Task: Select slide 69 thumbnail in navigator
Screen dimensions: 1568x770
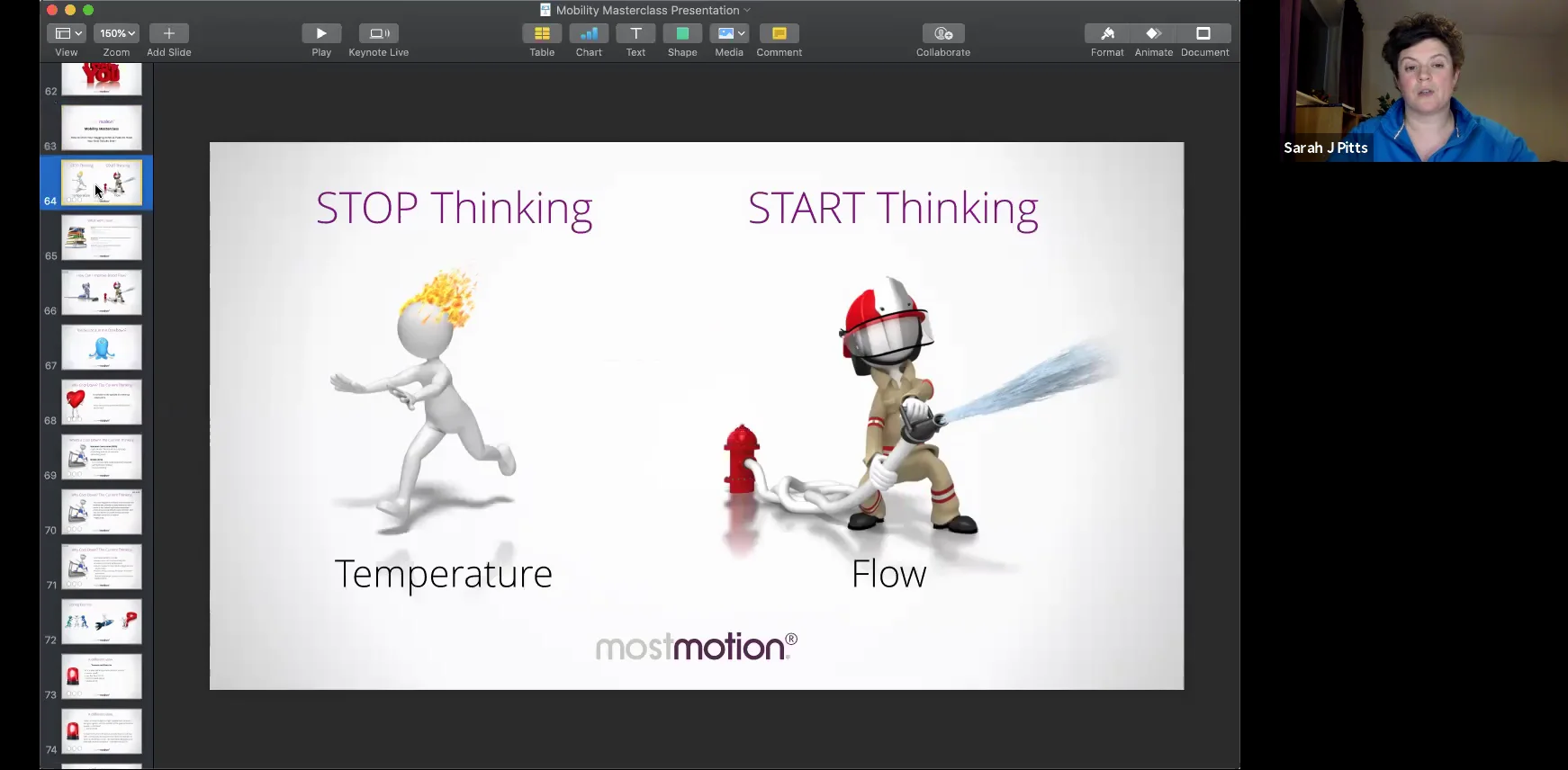Action: click(x=102, y=457)
